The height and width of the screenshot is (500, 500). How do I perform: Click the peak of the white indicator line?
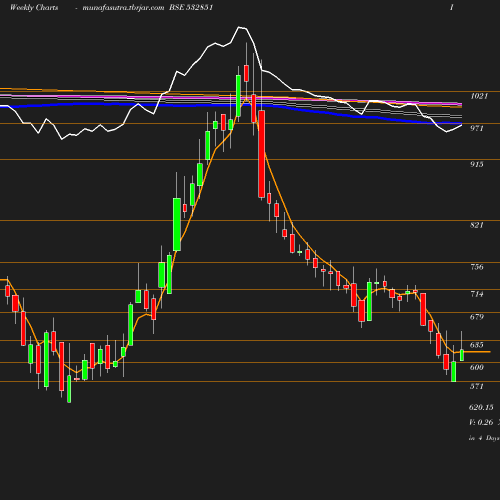coord(239,28)
